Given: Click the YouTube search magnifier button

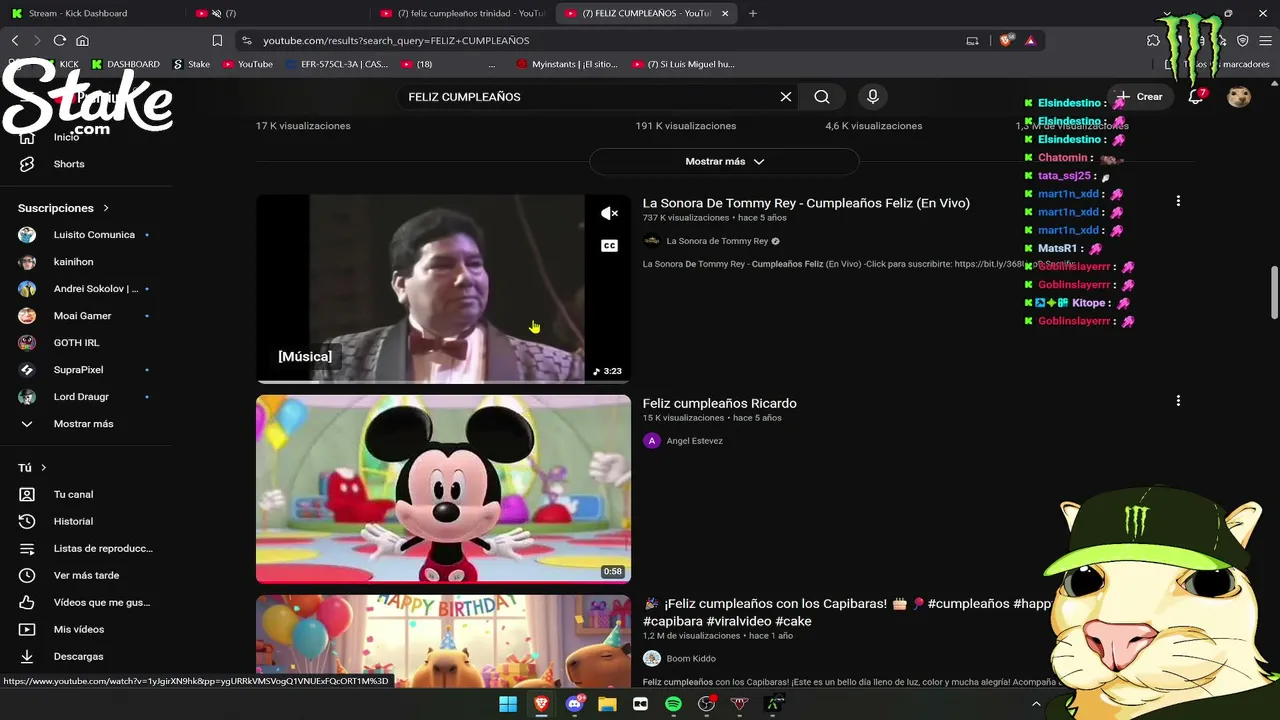Looking at the screenshot, I should pos(822,97).
